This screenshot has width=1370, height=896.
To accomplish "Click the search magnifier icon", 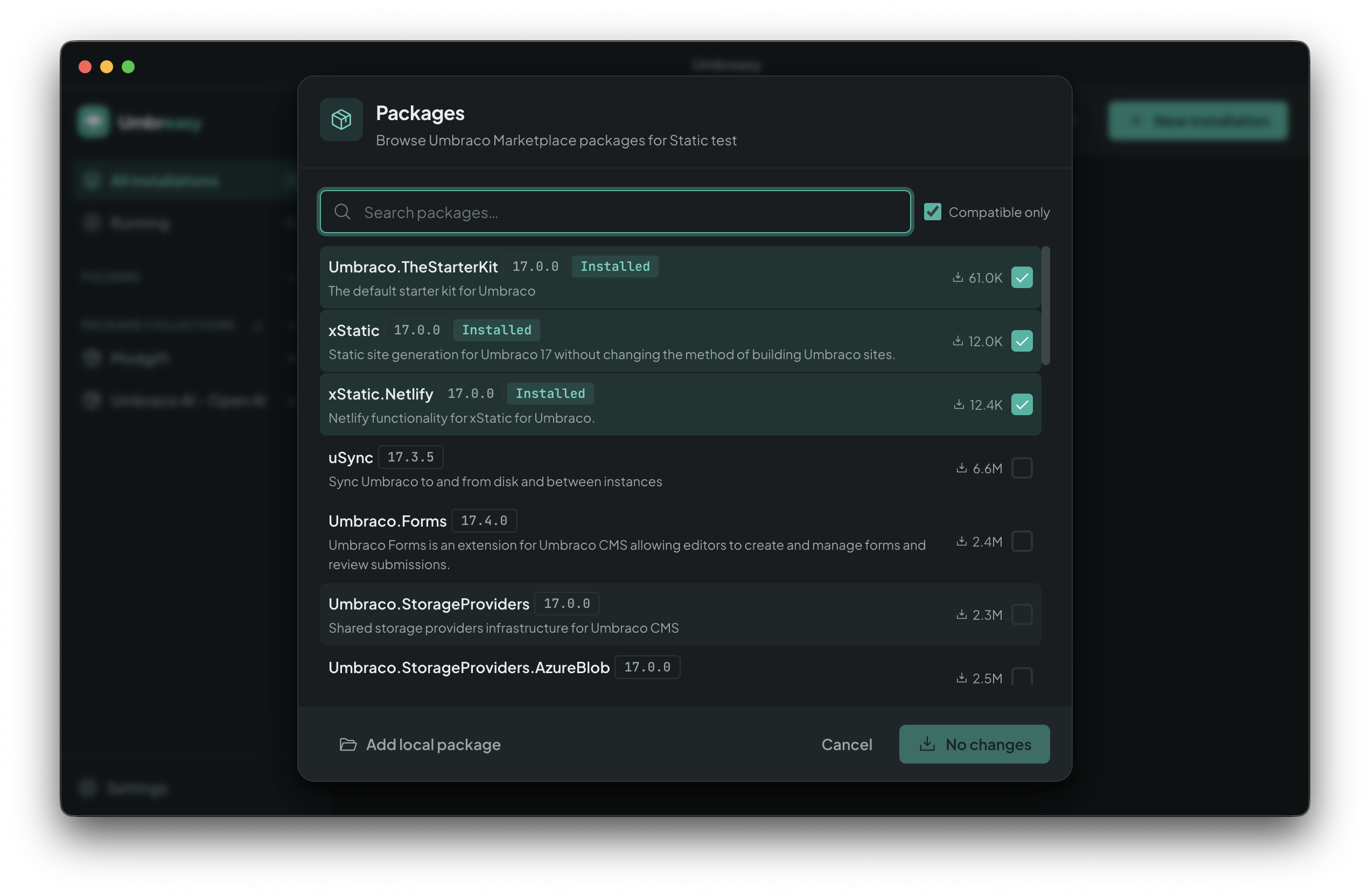I will click(x=342, y=212).
